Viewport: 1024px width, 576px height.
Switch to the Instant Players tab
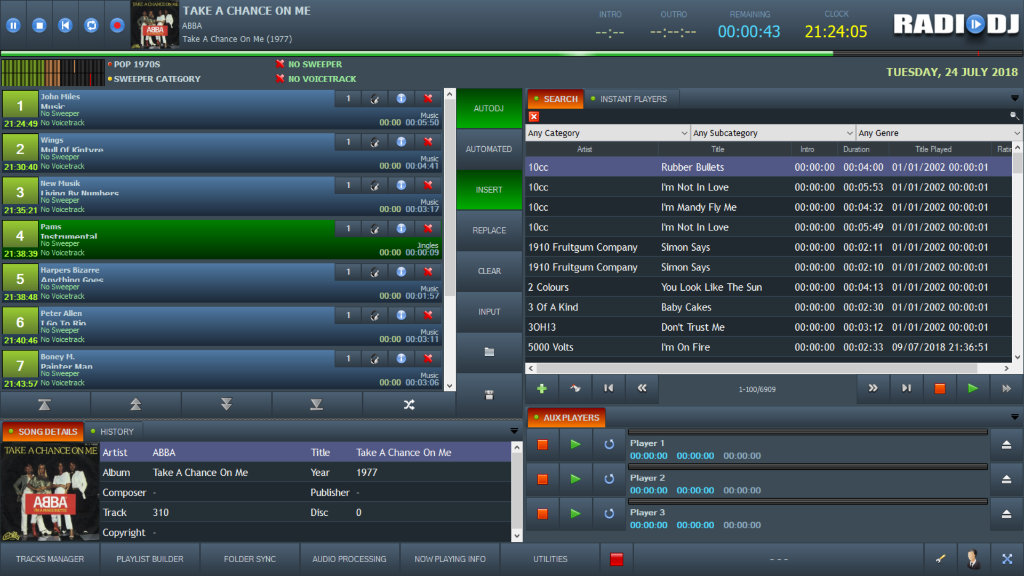pos(632,99)
